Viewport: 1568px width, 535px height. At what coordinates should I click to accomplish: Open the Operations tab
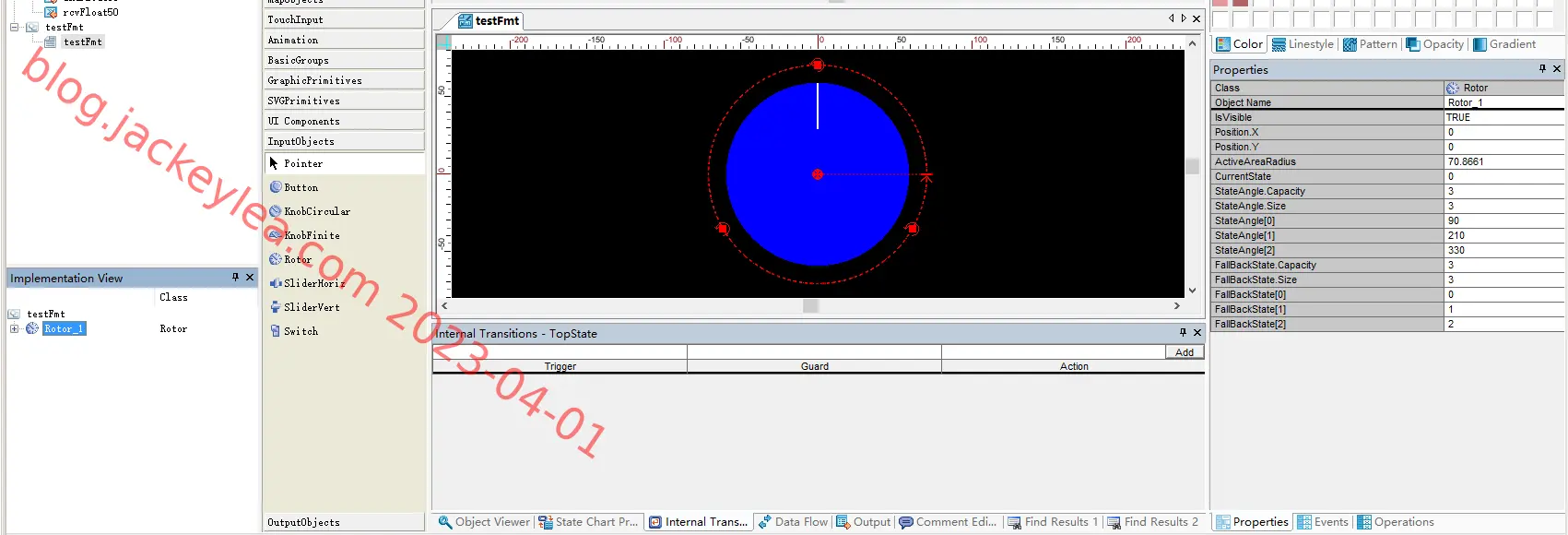(x=1396, y=522)
